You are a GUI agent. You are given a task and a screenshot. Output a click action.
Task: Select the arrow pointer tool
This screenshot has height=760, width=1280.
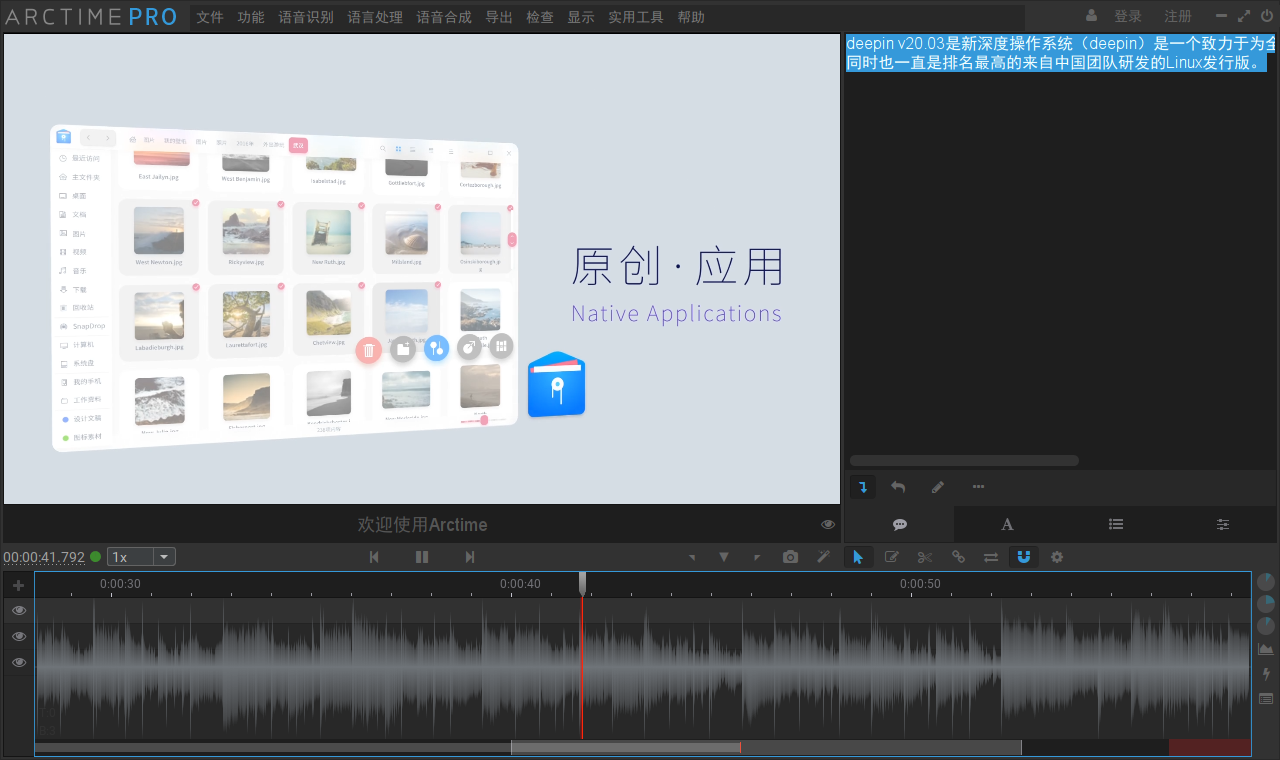click(x=858, y=557)
